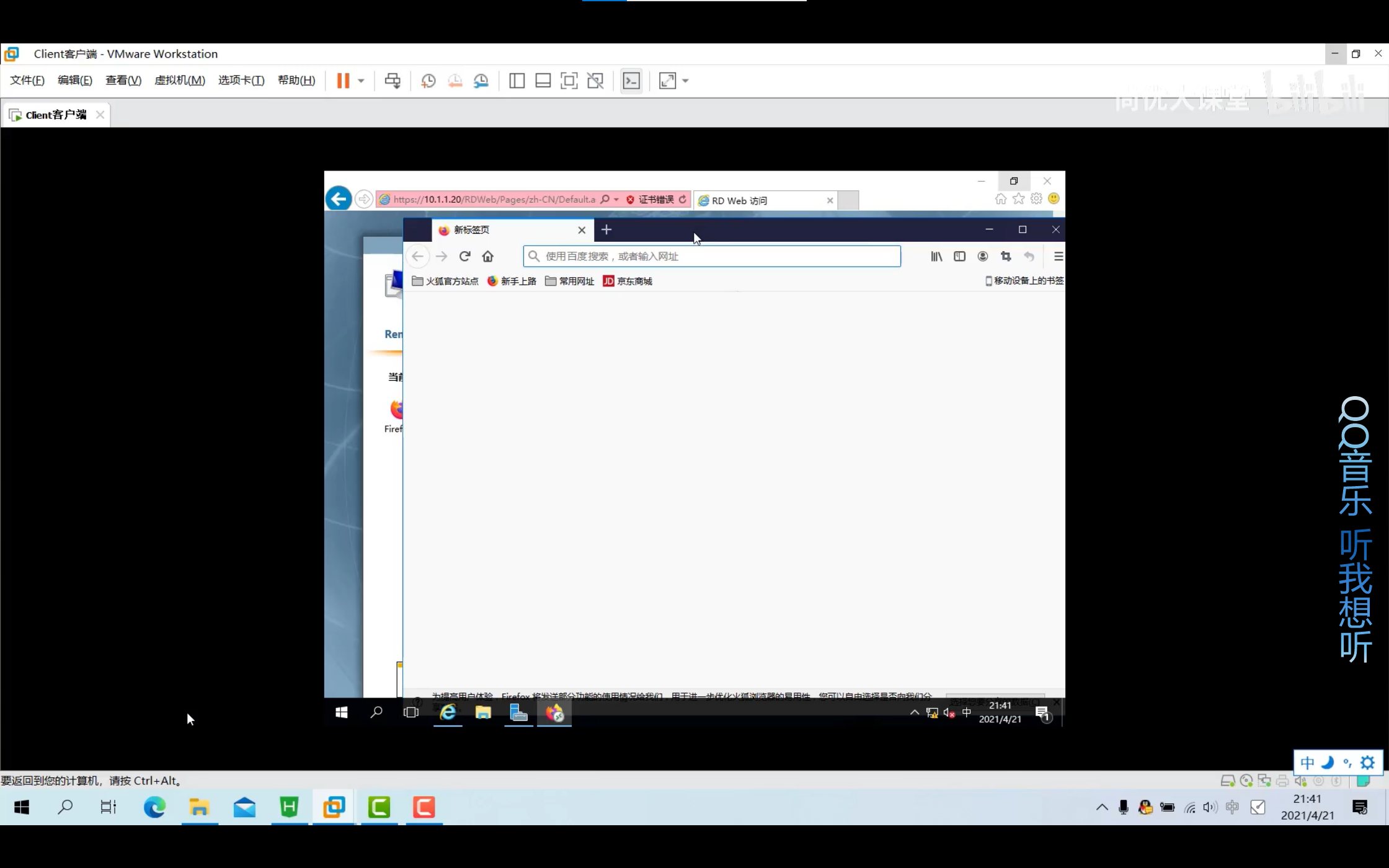This screenshot has height=868, width=1389.
Task: Open the snapshot manager icon
Action: point(481,81)
